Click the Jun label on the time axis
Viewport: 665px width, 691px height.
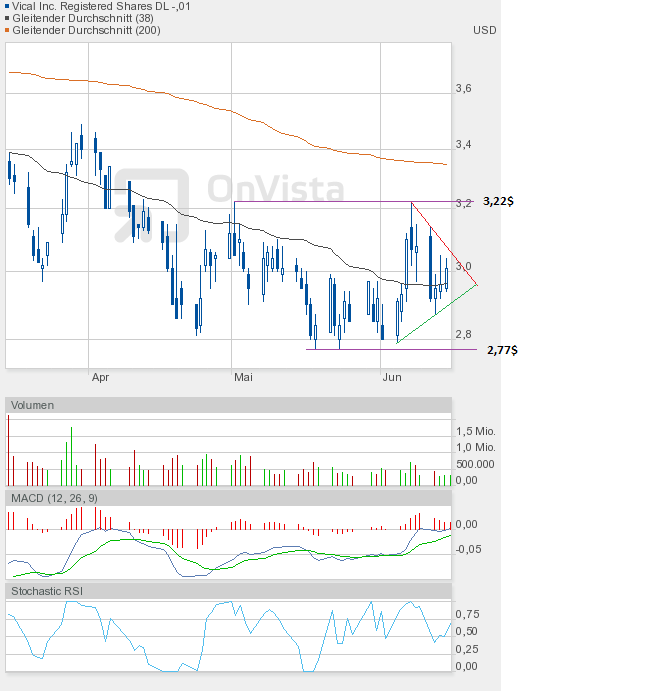[x=393, y=377]
